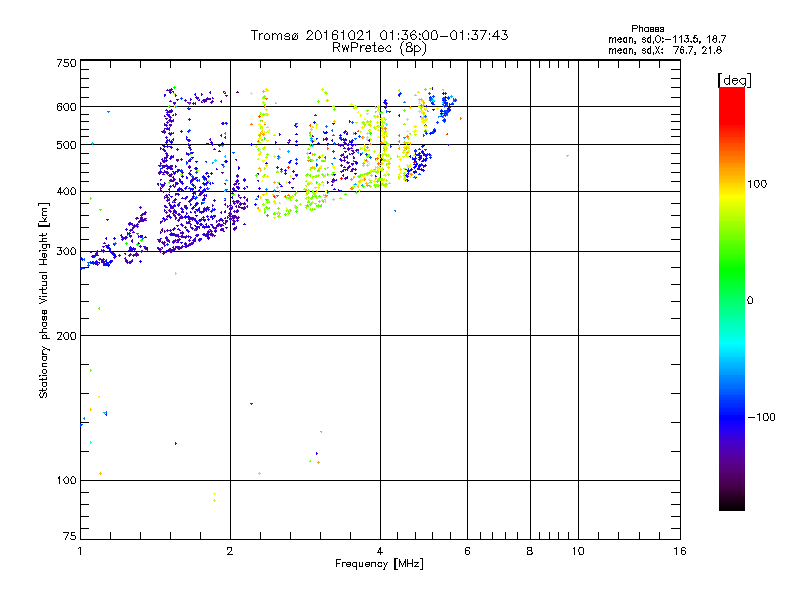Click the "Phases" heading in the top-right
This screenshot has width=800, height=600.
click(647, 29)
